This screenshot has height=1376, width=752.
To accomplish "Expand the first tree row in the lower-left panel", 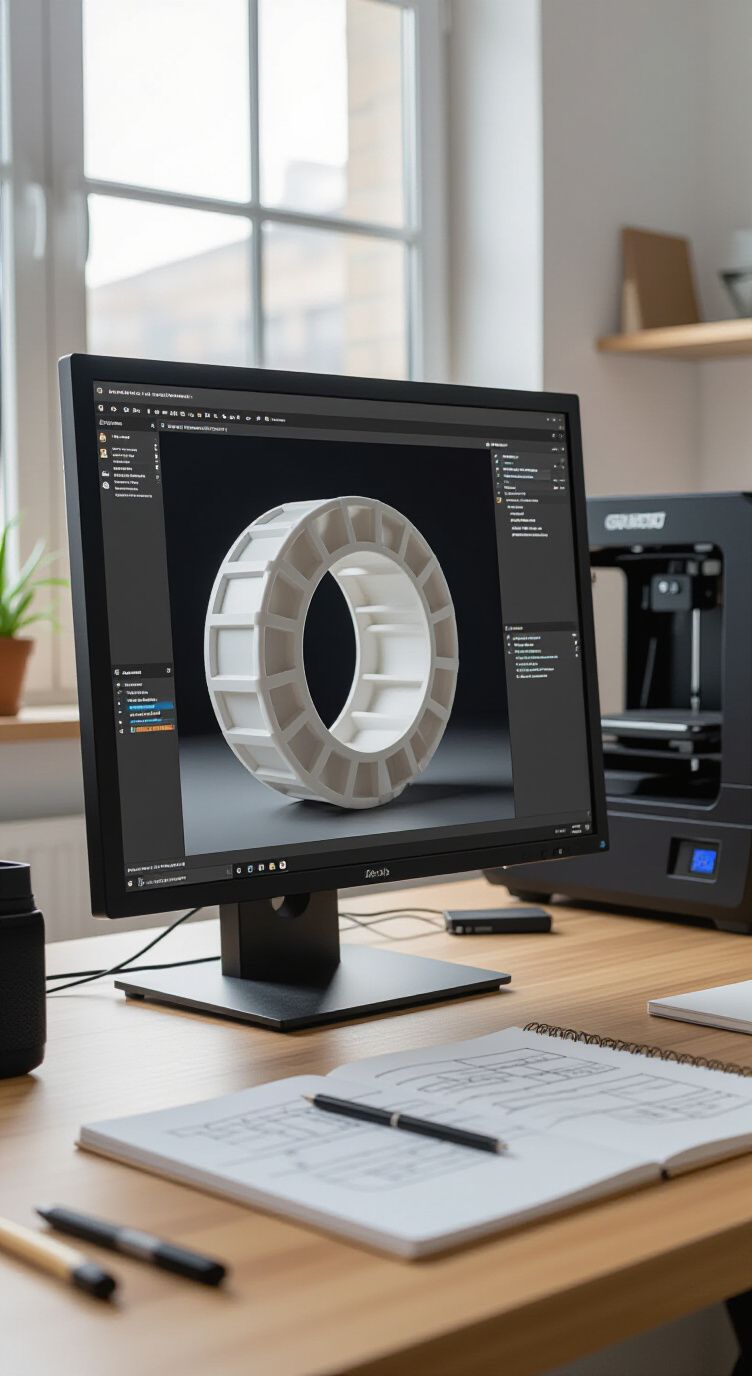I will (x=118, y=685).
